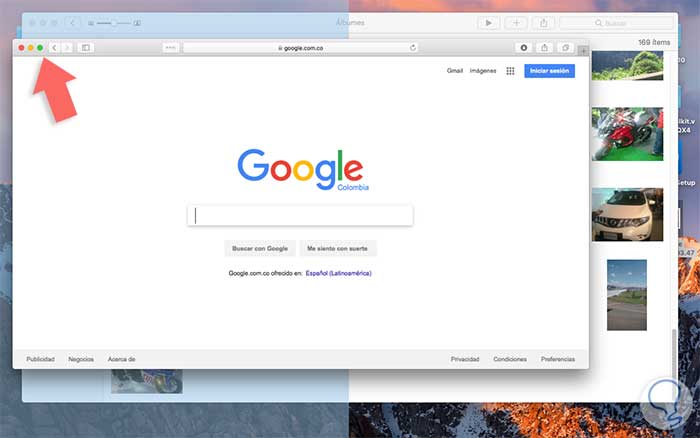Switch to Español (Latinoamérica)

(x=338, y=273)
